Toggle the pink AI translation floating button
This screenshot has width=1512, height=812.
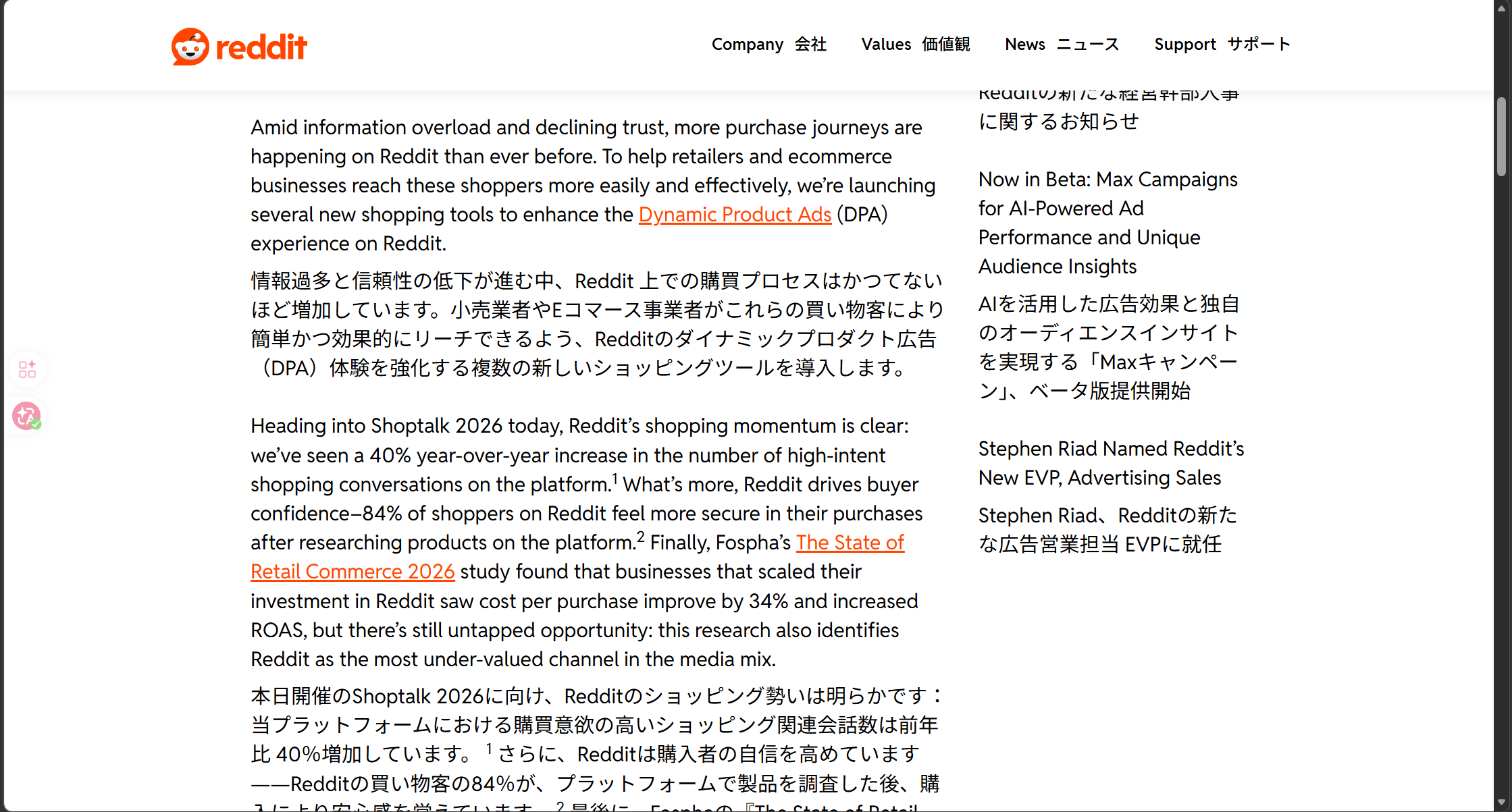(27, 416)
